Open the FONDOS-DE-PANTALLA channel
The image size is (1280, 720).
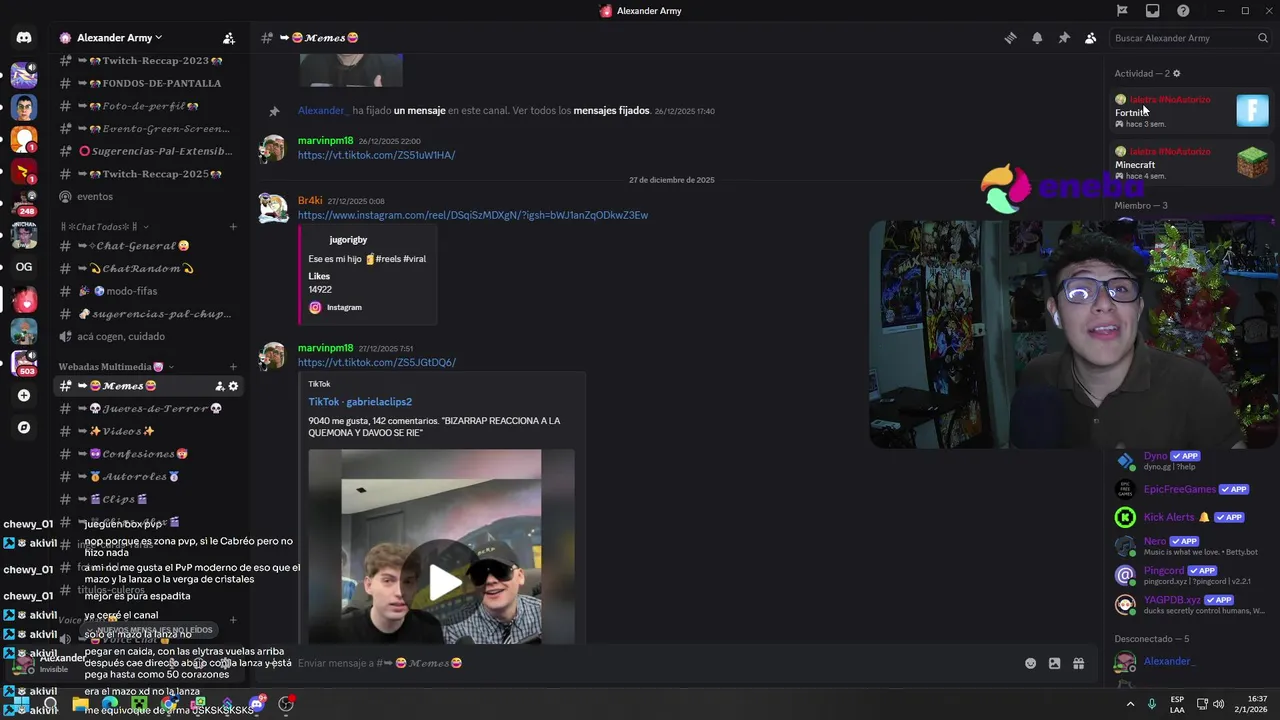(x=148, y=83)
